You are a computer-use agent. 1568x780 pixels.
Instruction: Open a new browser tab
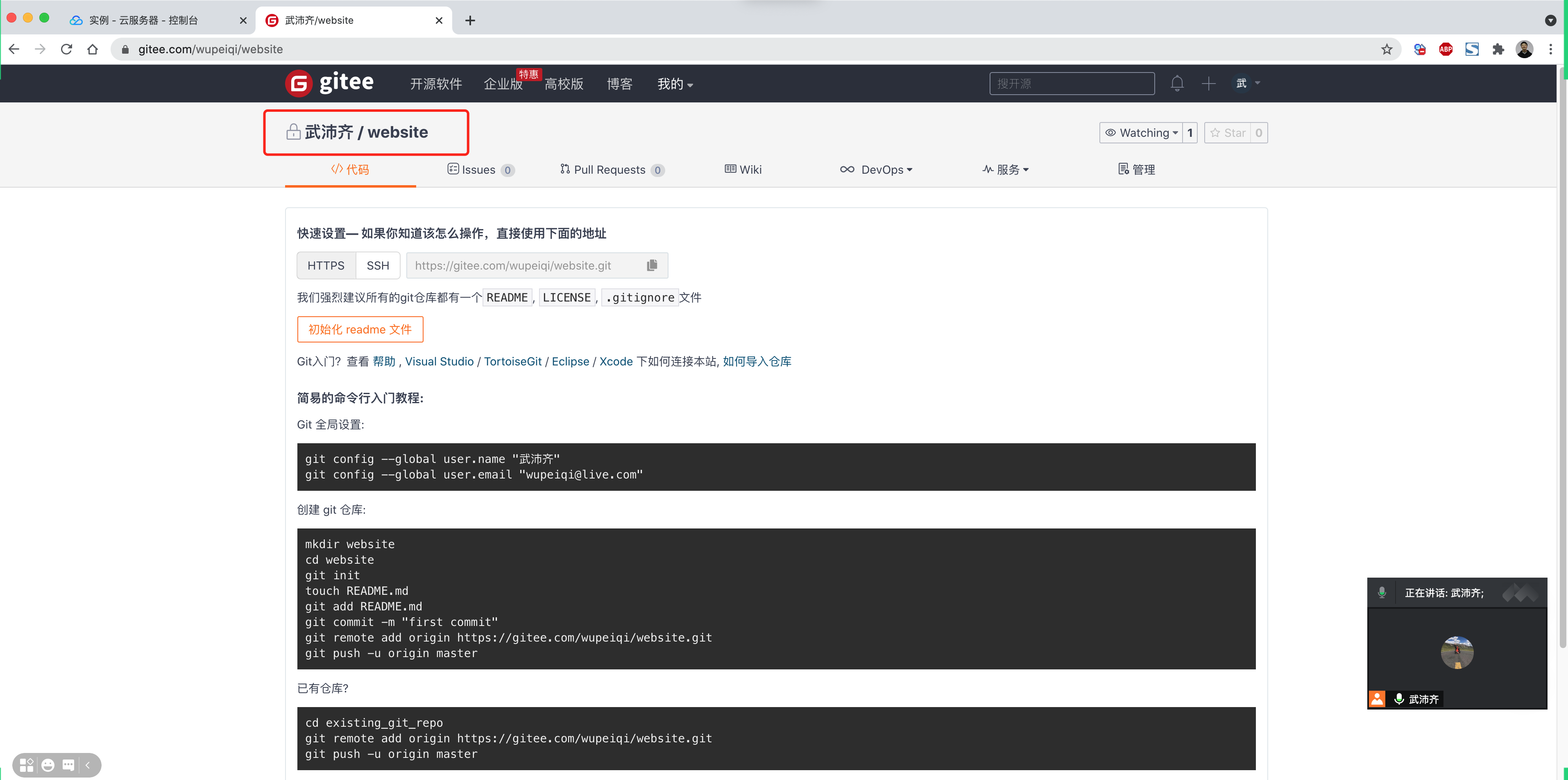coord(470,21)
